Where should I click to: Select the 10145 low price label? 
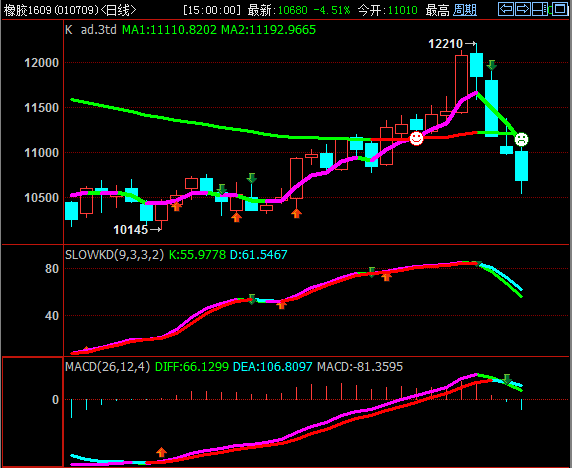(x=131, y=229)
